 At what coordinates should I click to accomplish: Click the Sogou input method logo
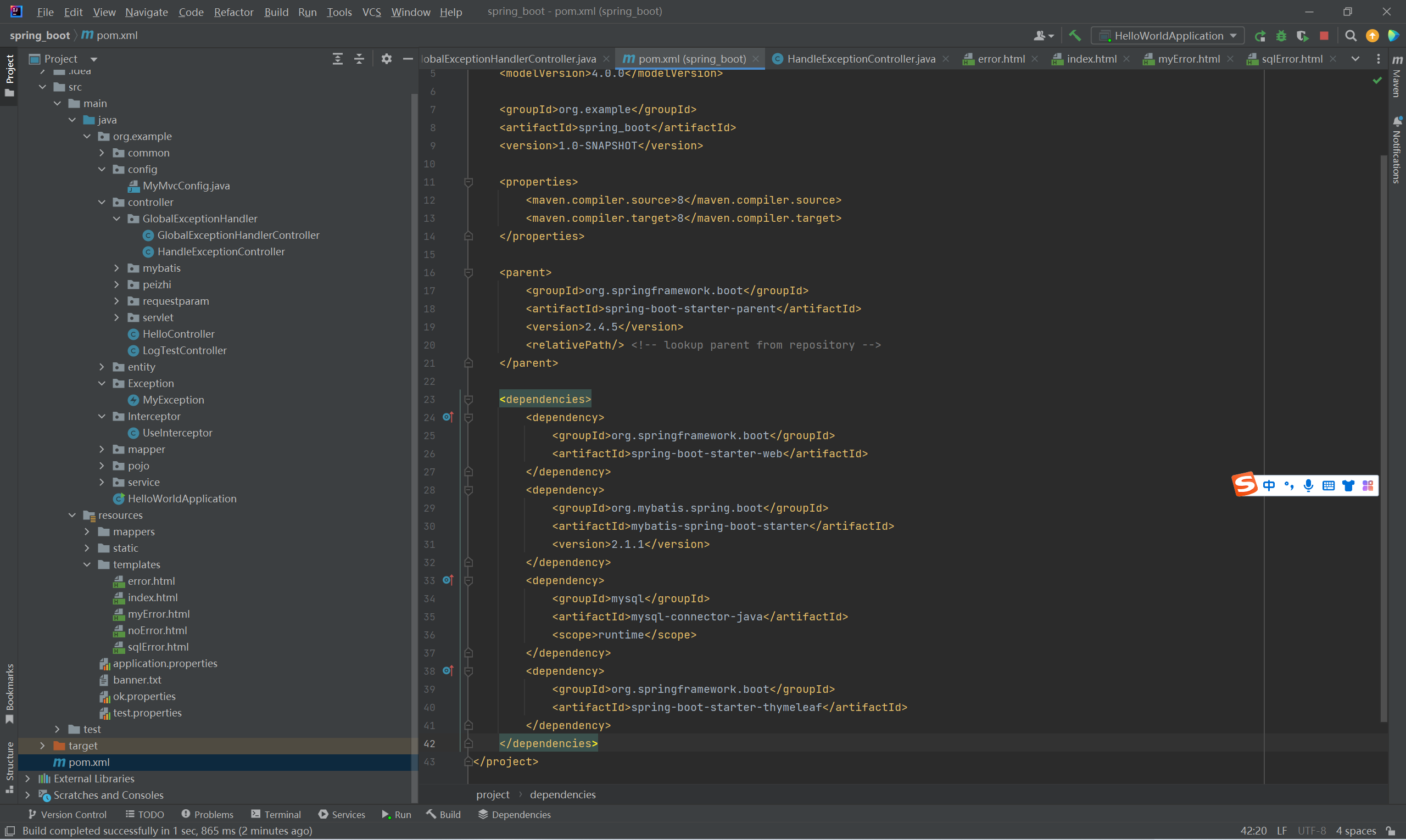click(1245, 485)
